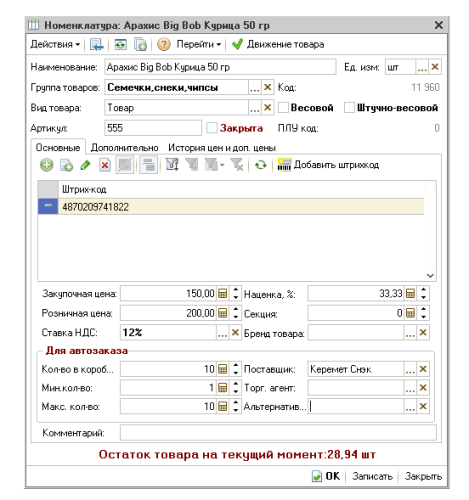Open calculator for Розничная цена
Image resolution: width=469 pixels, height=500 pixels.
click(x=223, y=313)
